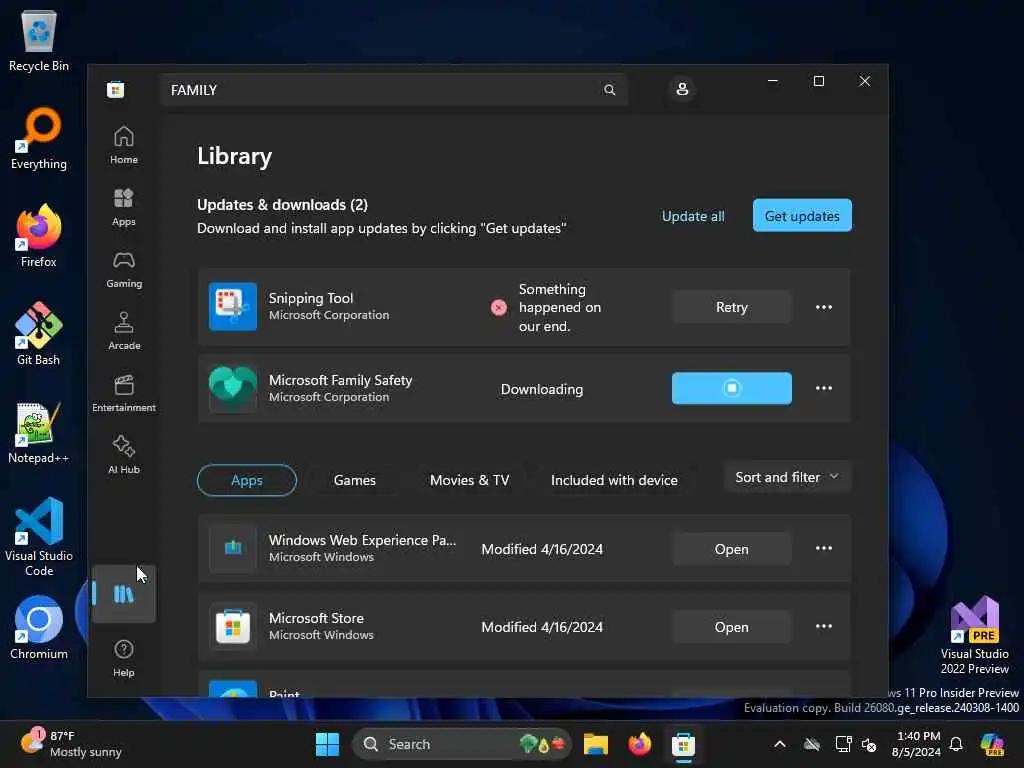
Task: Open Git Bash desktop shortcut
Action: click(39, 334)
